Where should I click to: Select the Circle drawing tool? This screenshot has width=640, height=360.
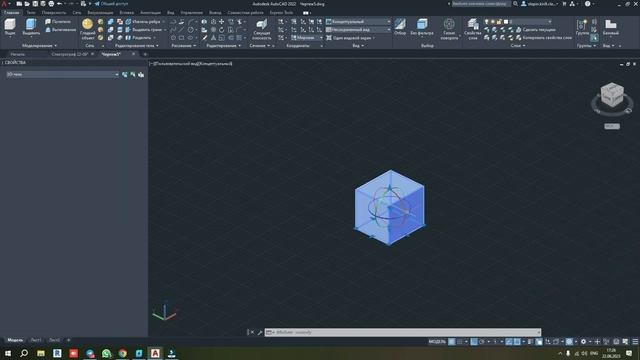pos(191,30)
